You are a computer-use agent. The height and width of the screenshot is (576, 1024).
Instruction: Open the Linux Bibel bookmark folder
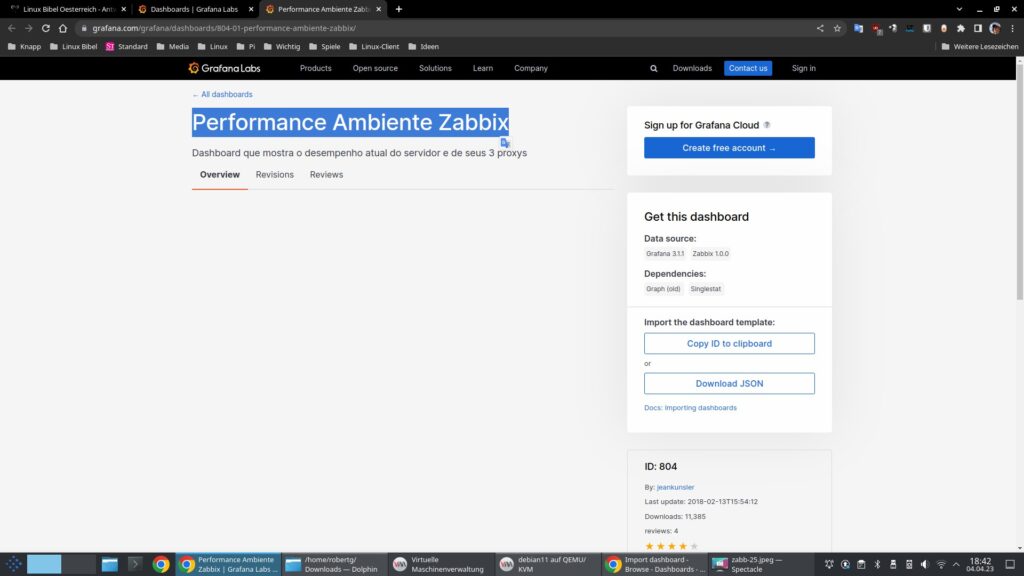[x=73, y=46]
